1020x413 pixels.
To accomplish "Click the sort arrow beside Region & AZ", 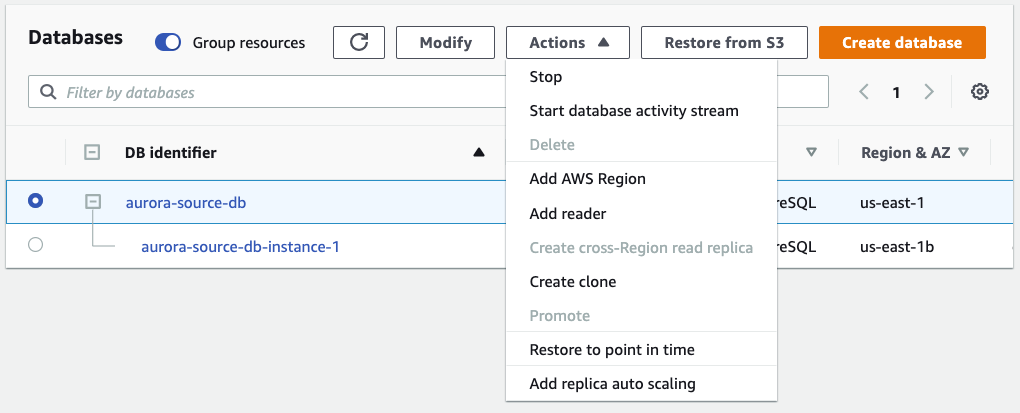I will coord(964,153).
